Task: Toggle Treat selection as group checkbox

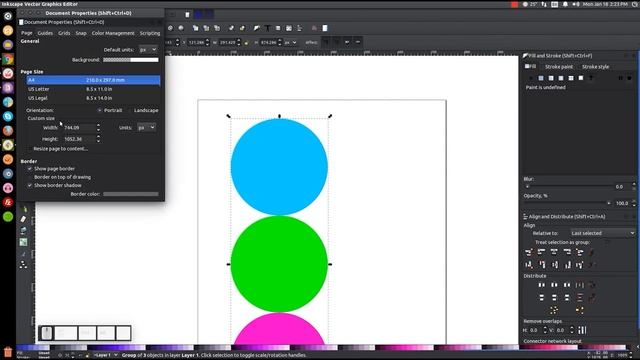Action: point(607,242)
